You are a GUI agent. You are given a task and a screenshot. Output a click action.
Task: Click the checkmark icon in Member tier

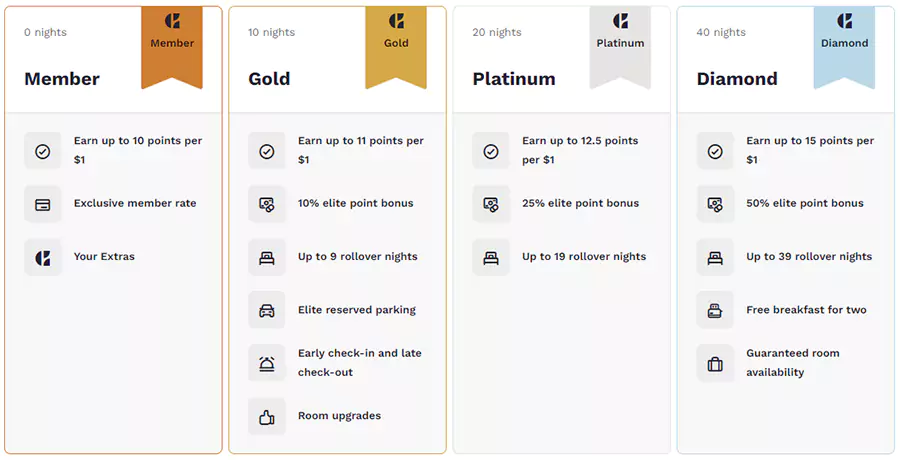[x=43, y=151]
